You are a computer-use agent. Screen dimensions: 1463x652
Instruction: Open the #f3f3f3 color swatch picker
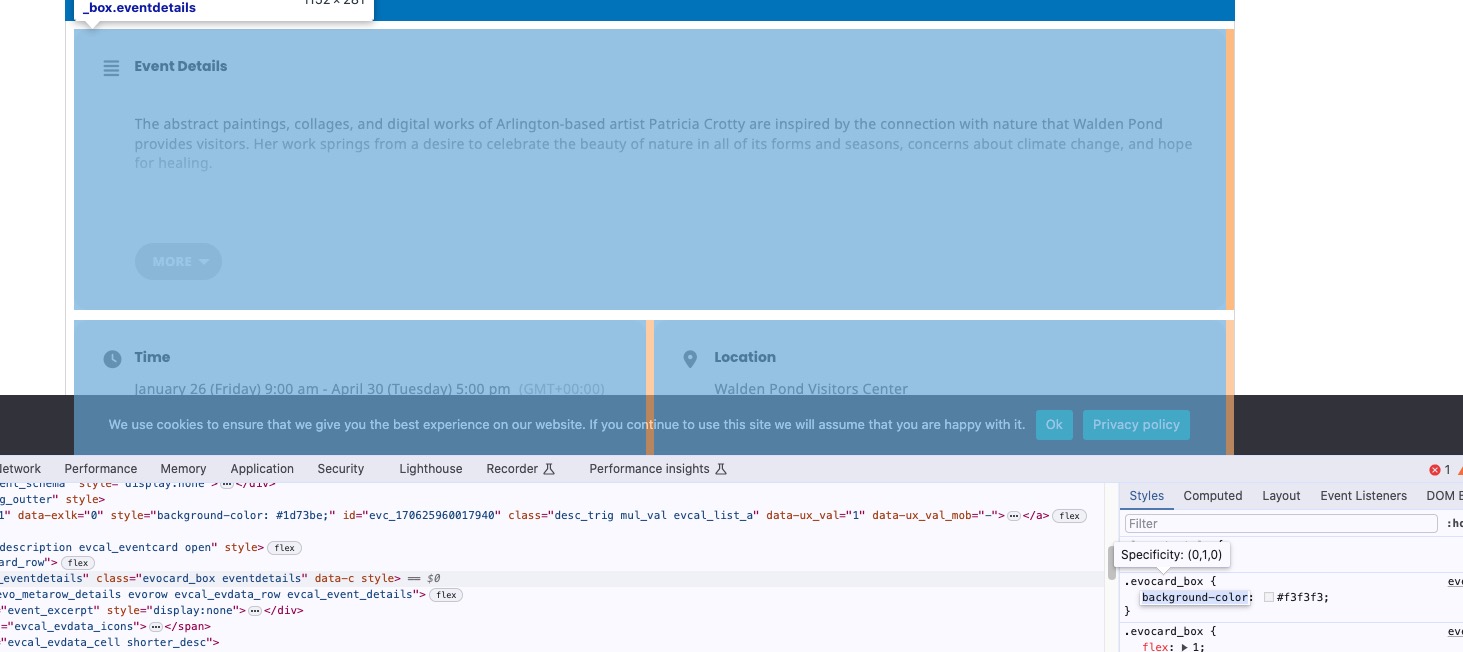pos(1268,598)
